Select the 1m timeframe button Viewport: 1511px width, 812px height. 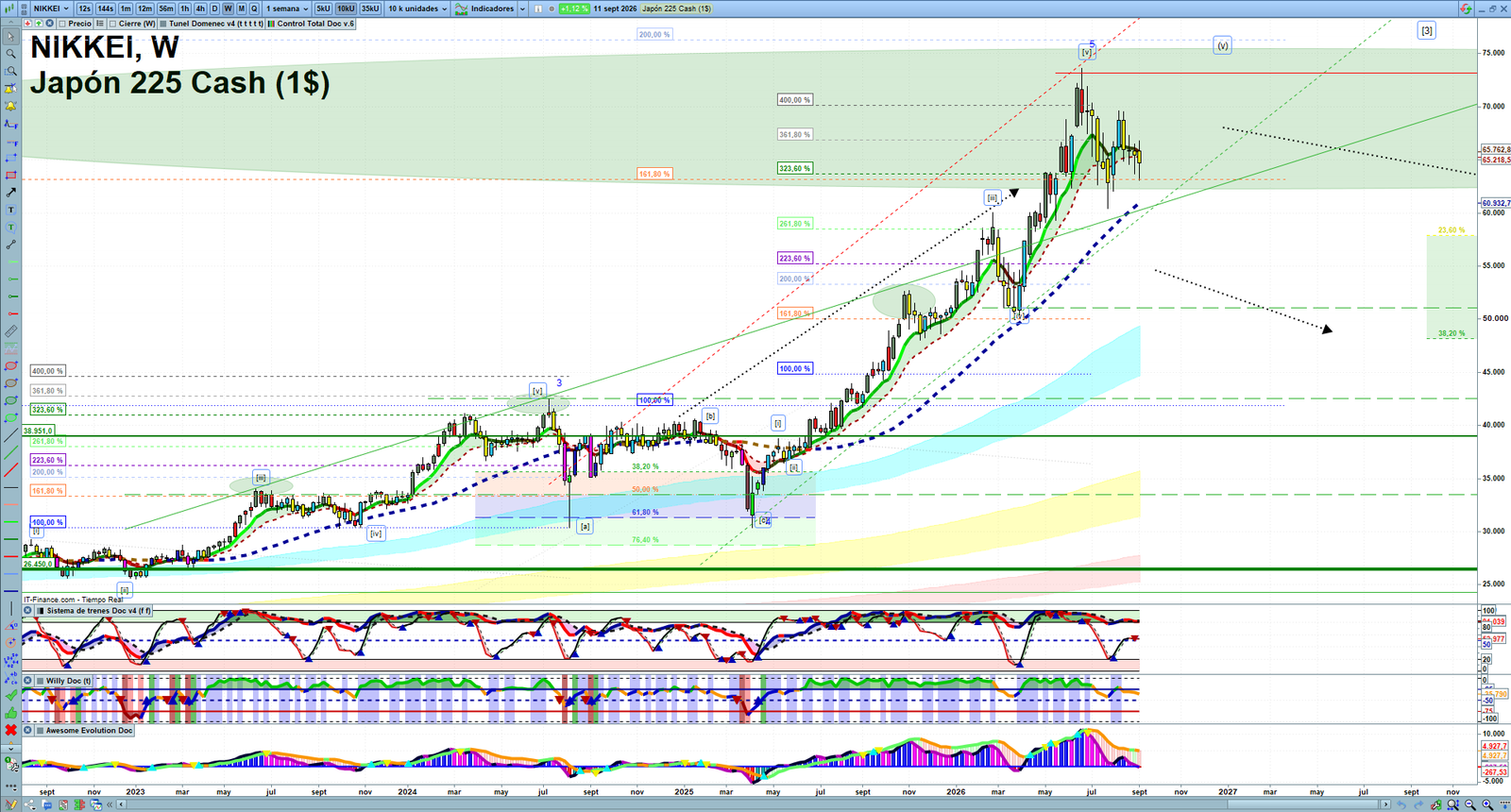[x=126, y=8]
